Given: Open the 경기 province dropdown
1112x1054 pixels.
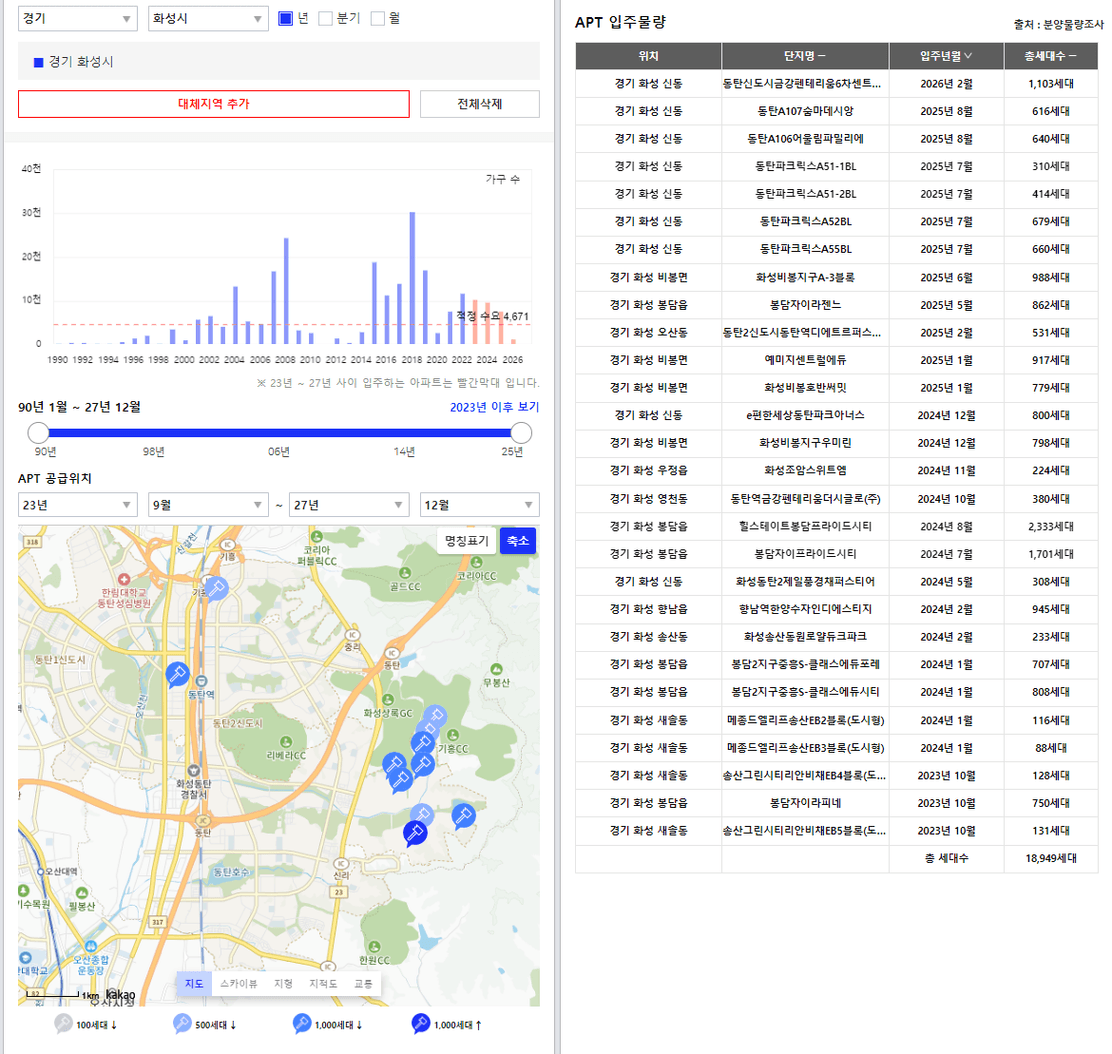Looking at the screenshot, I should click(x=77, y=18).
